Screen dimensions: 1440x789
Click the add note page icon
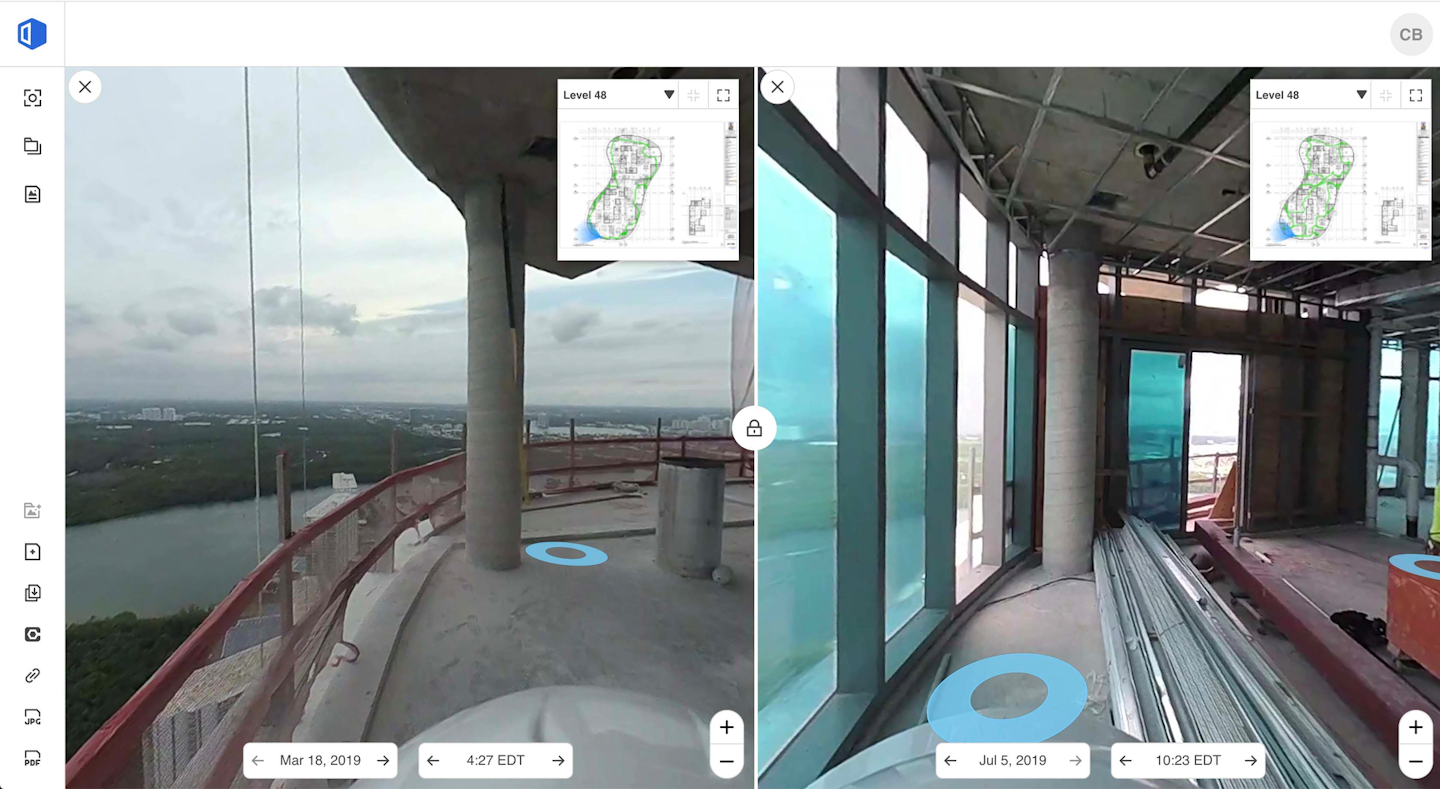point(32,552)
